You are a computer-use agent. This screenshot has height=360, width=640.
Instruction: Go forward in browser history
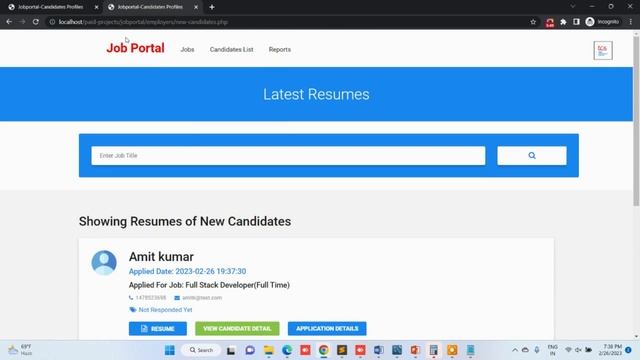pos(22,22)
